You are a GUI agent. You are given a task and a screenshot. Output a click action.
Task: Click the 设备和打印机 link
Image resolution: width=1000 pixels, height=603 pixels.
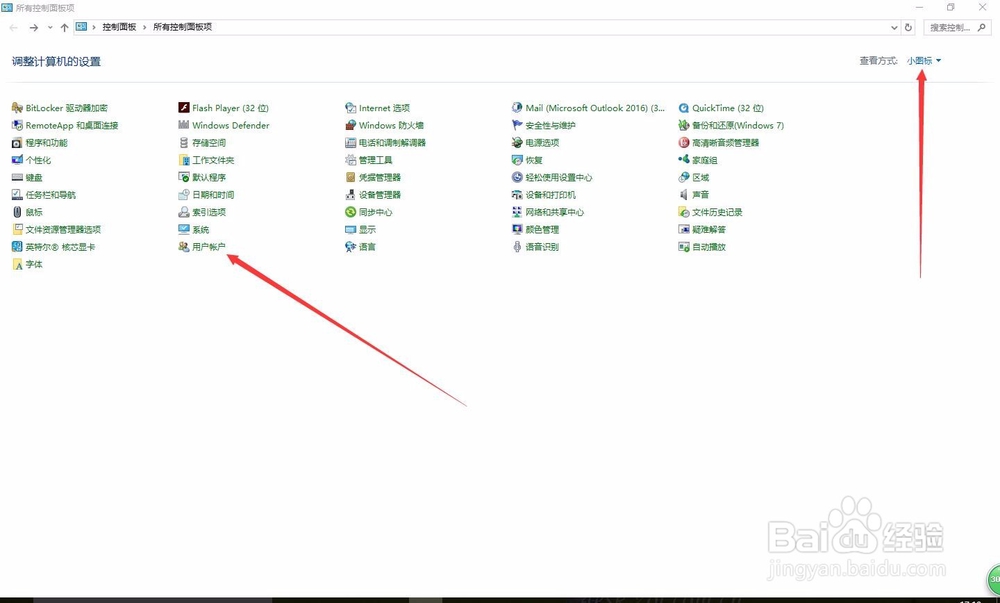click(x=550, y=195)
